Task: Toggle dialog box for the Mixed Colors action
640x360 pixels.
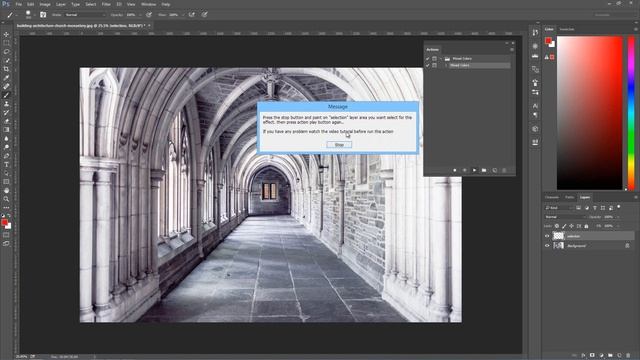Action: pos(434,65)
